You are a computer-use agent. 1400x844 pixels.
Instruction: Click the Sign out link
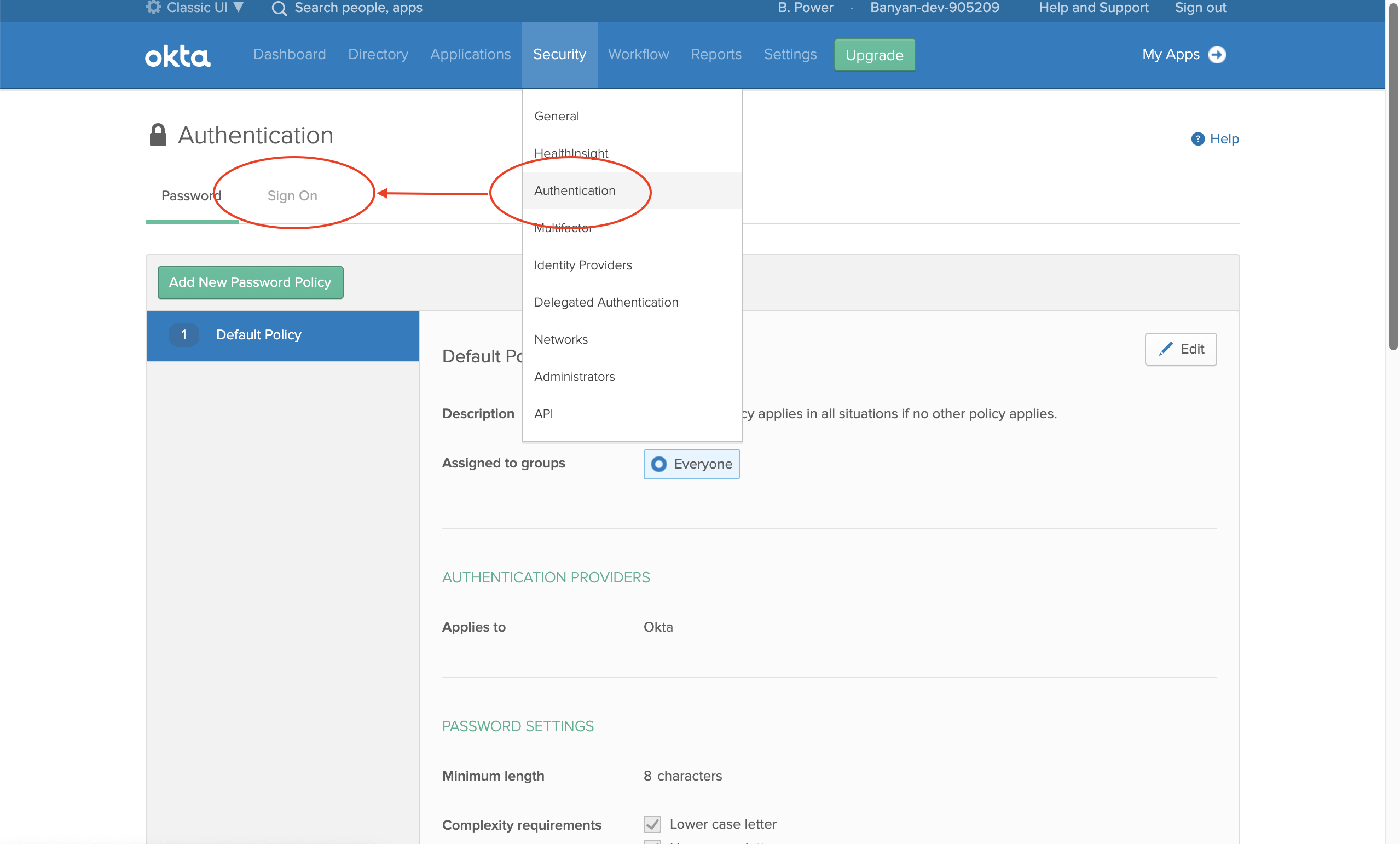(1200, 8)
